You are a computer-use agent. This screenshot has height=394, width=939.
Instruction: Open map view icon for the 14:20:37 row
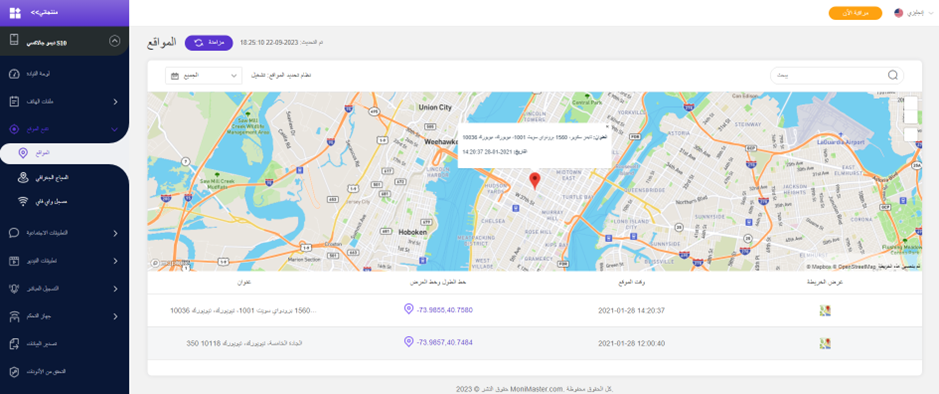click(x=825, y=310)
